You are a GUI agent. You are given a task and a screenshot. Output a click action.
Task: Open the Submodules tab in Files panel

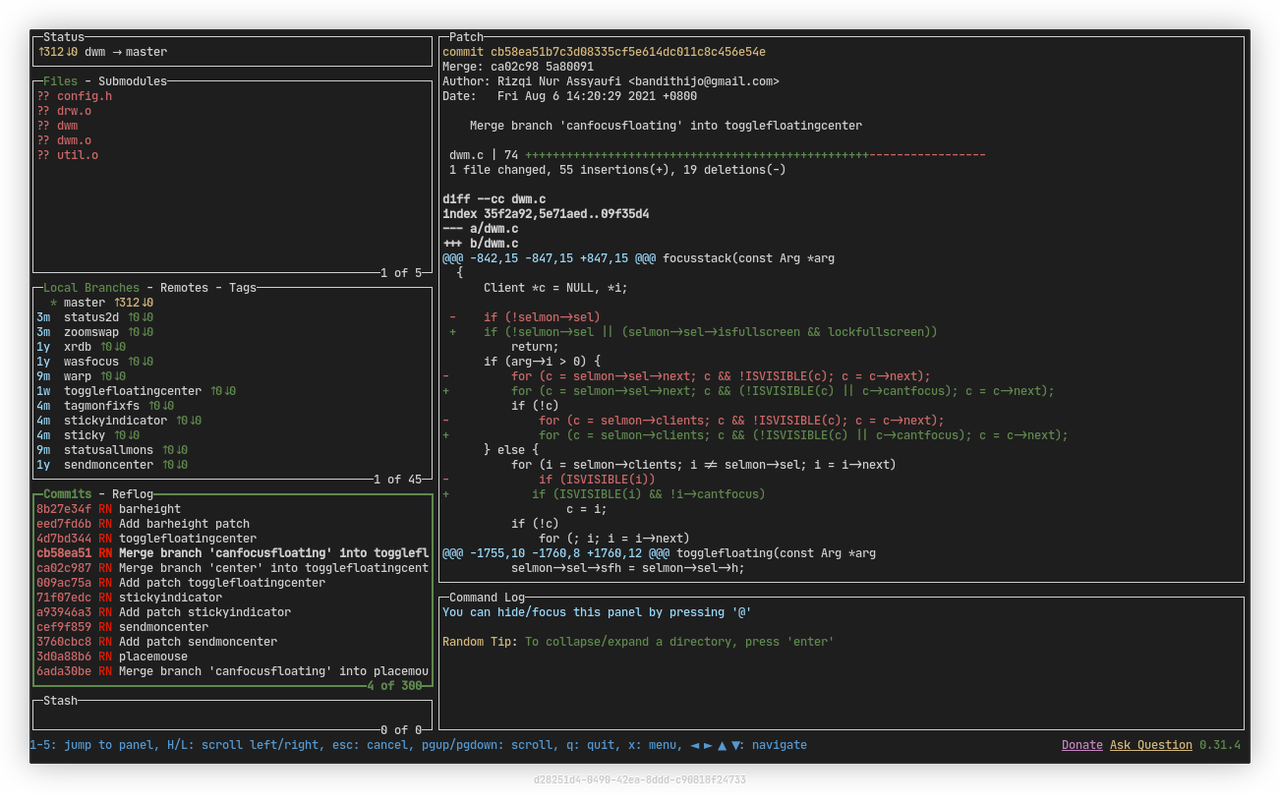(x=132, y=81)
